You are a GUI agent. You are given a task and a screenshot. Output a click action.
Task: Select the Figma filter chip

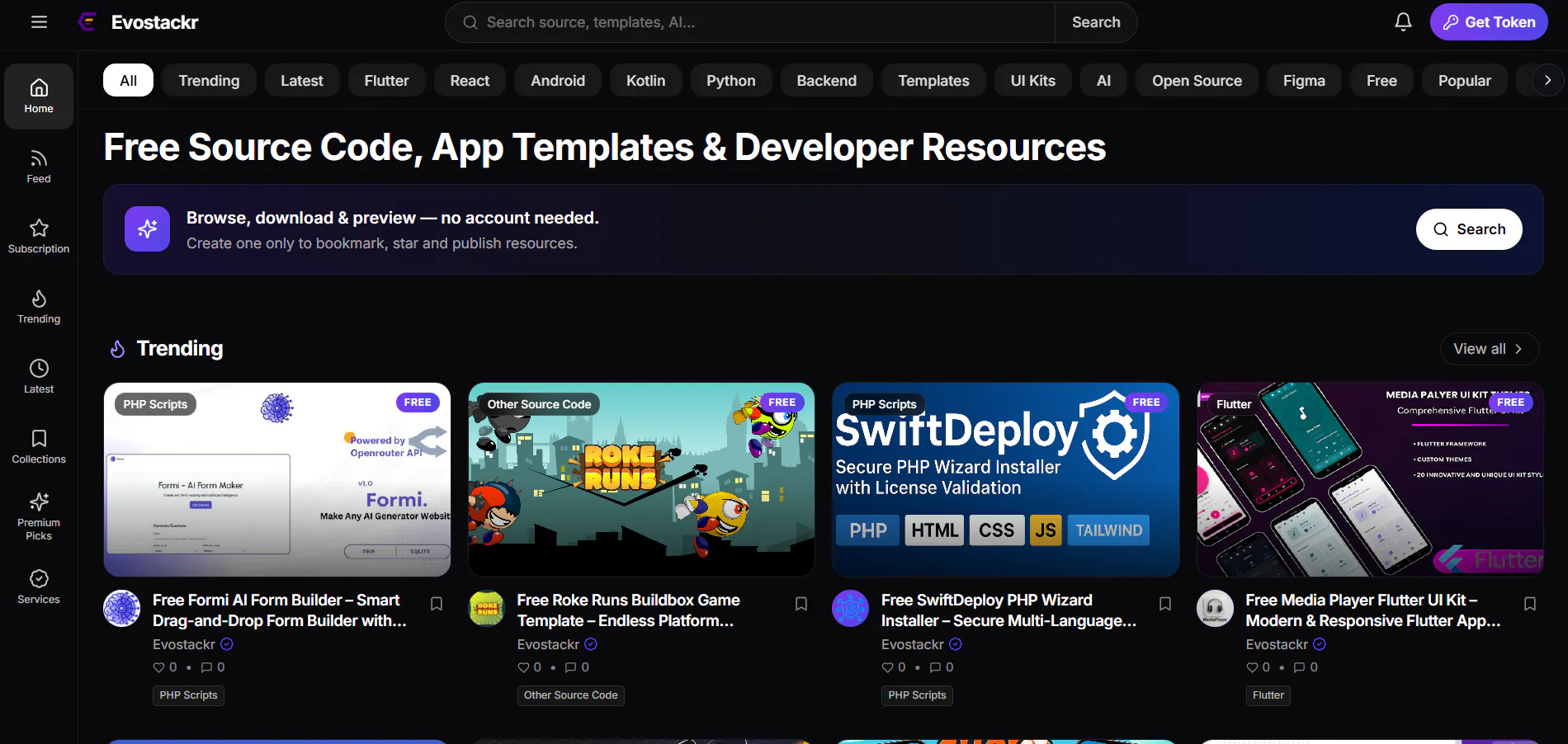pyautogui.click(x=1304, y=80)
